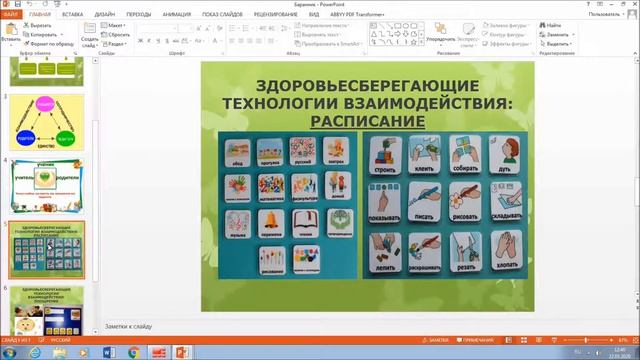Select the star shape in the shapes gallery
The height and width of the screenshot is (360, 640).
tap(413, 42)
